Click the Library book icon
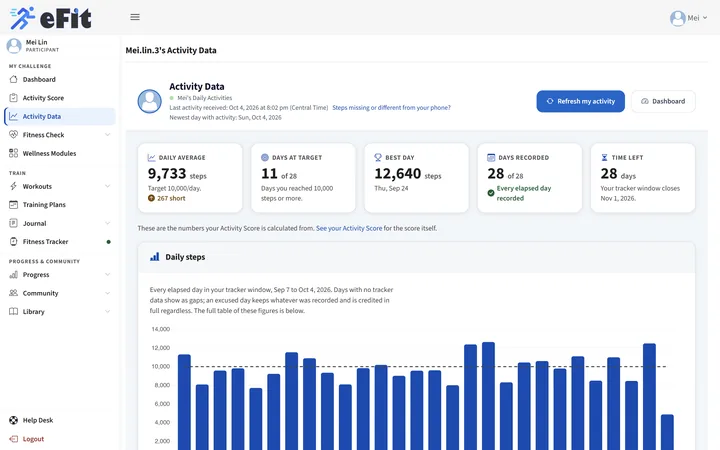This screenshot has height=450, width=720. [x=13, y=311]
